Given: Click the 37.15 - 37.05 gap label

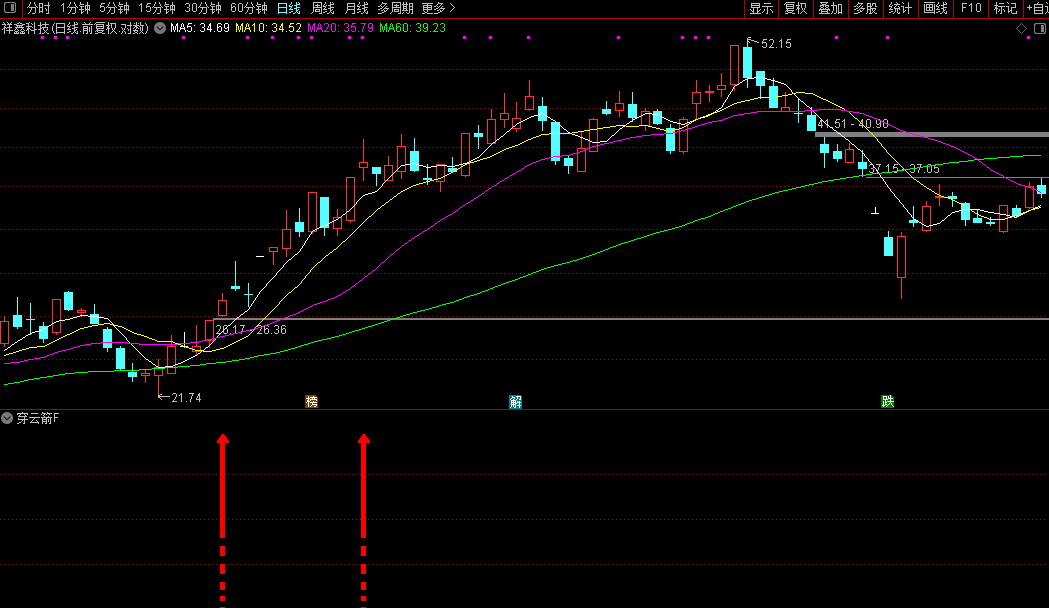Looking at the screenshot, I should pos(904,169).
